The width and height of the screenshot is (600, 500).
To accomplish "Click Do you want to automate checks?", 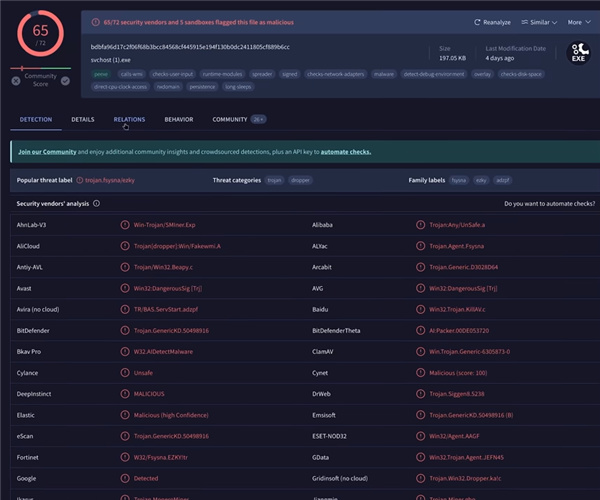I will click(549, 204).
